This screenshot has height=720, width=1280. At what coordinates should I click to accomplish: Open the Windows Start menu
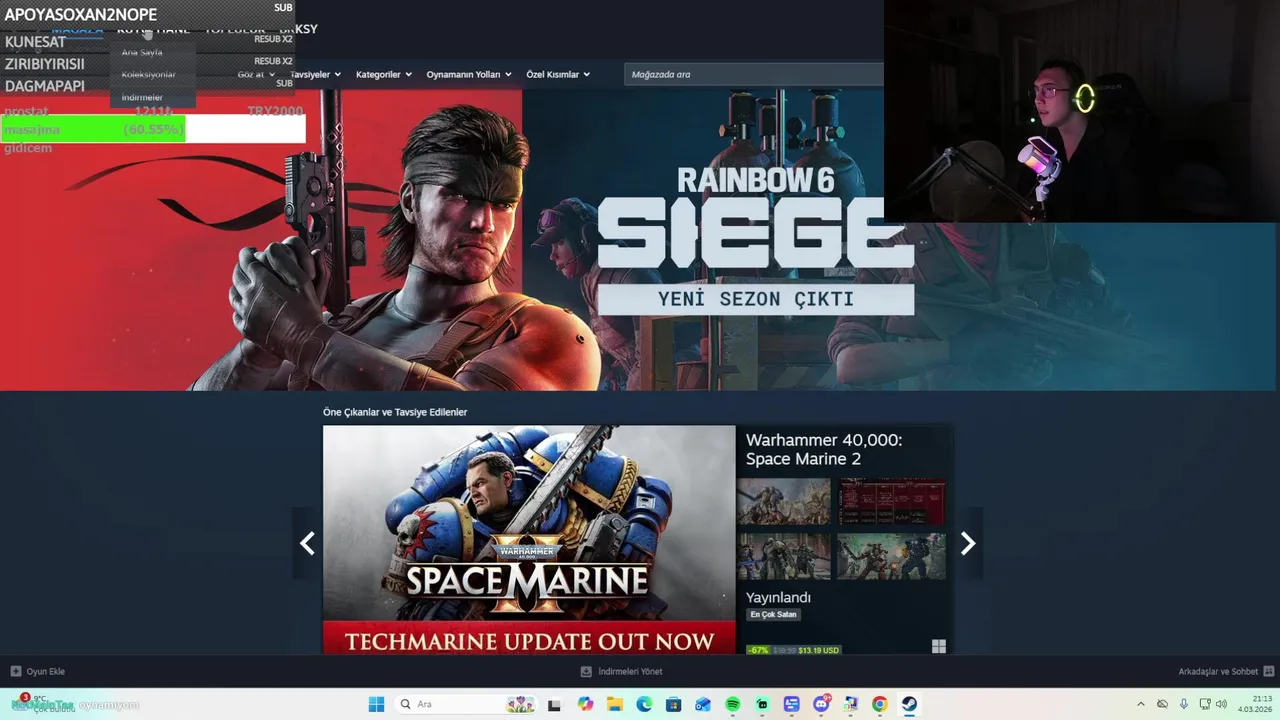[x=376, y=704]
